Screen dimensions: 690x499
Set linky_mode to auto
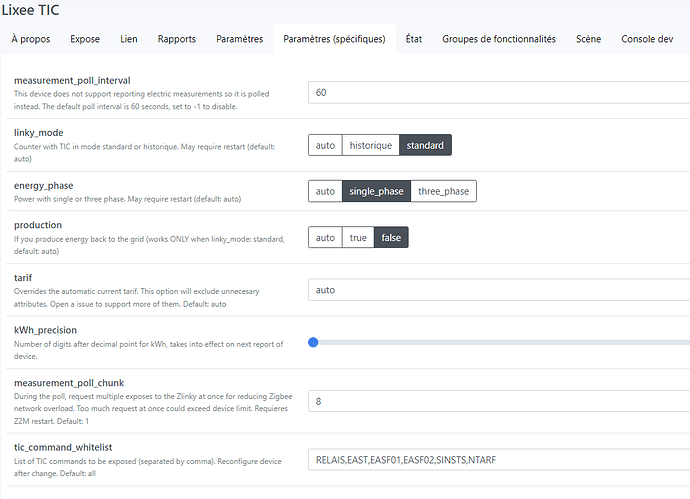325,145
